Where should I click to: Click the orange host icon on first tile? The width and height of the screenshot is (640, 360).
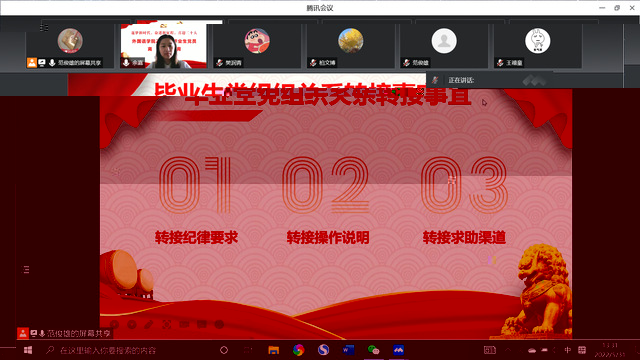(32, 63)
